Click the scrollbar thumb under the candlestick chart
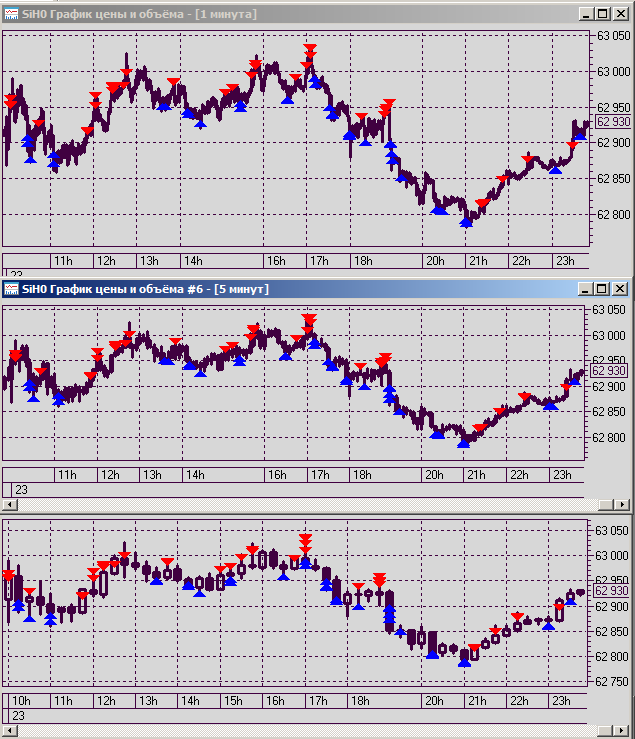635x739 pixels. coord(606,731)
